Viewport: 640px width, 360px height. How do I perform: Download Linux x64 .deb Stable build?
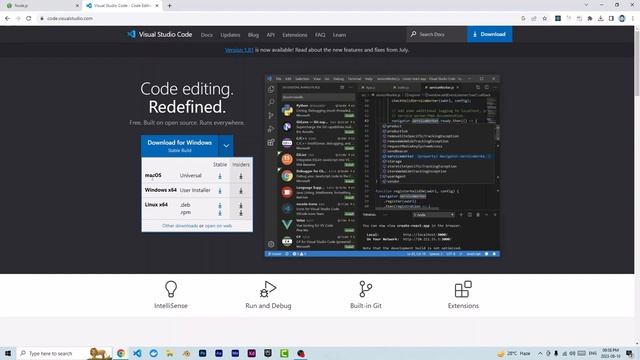220,205
